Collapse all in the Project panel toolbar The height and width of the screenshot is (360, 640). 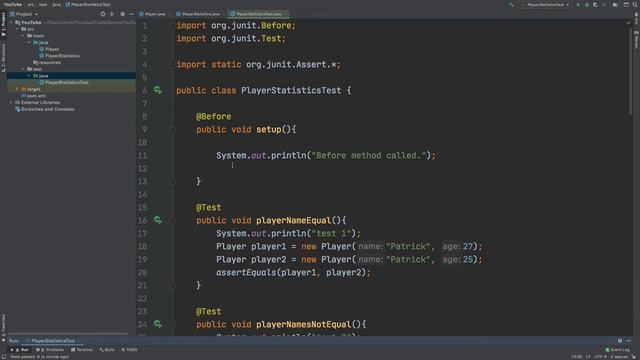pyautogui.click(x=112, y=14)
